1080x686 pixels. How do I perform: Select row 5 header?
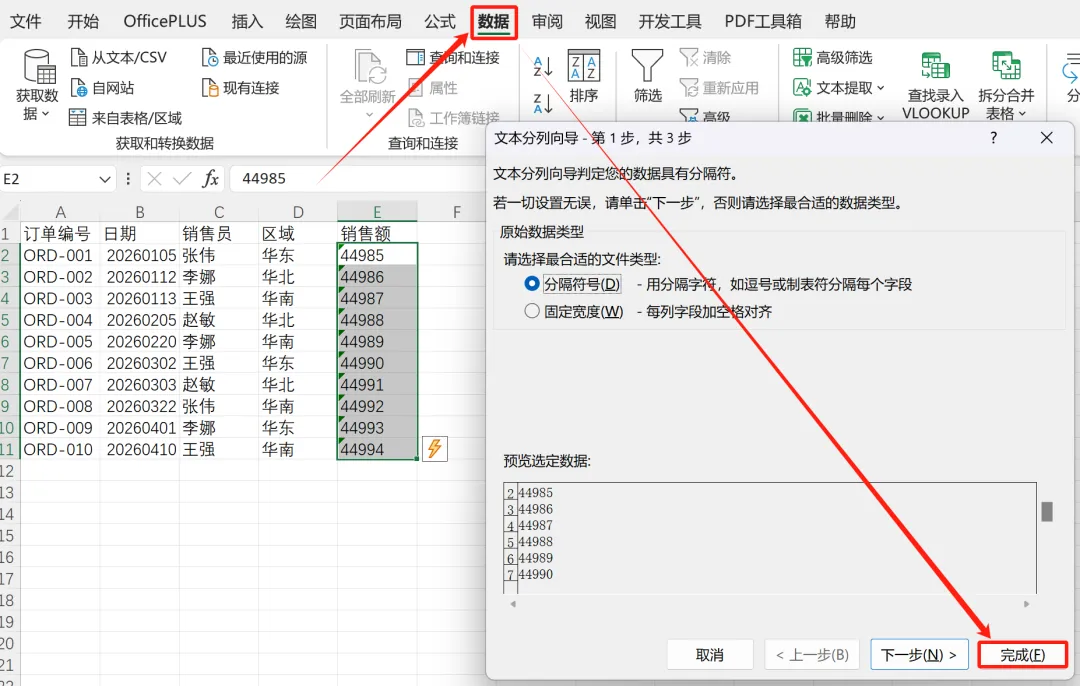(x=8, y=320)
